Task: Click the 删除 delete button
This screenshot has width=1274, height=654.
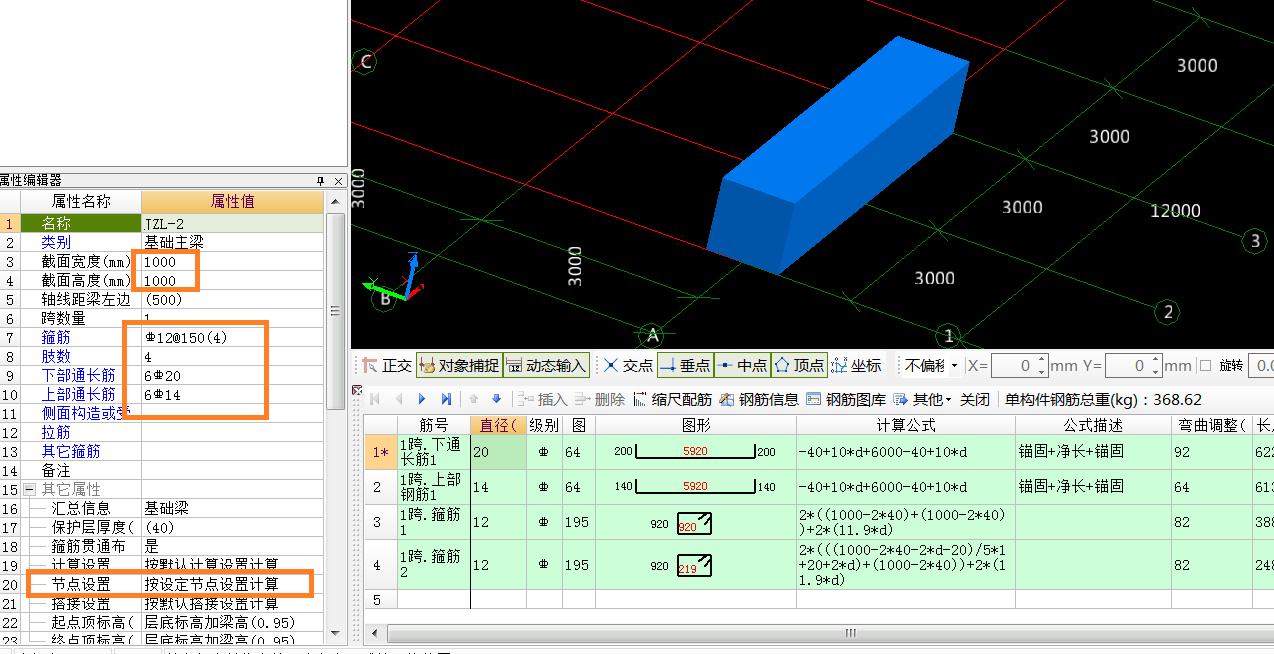Action: tap(599, 399)
